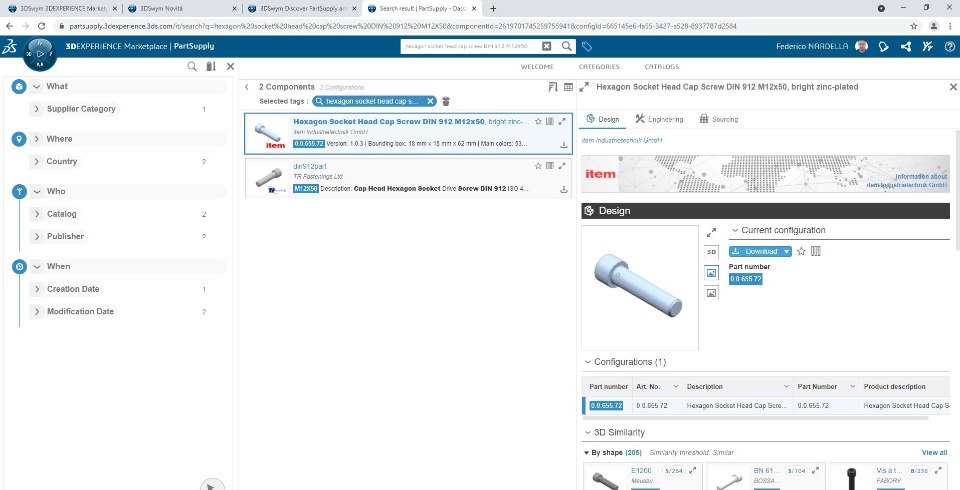Expand the Creation Date filter
Screen dimensions: 960x490
(x=36, y=289)
